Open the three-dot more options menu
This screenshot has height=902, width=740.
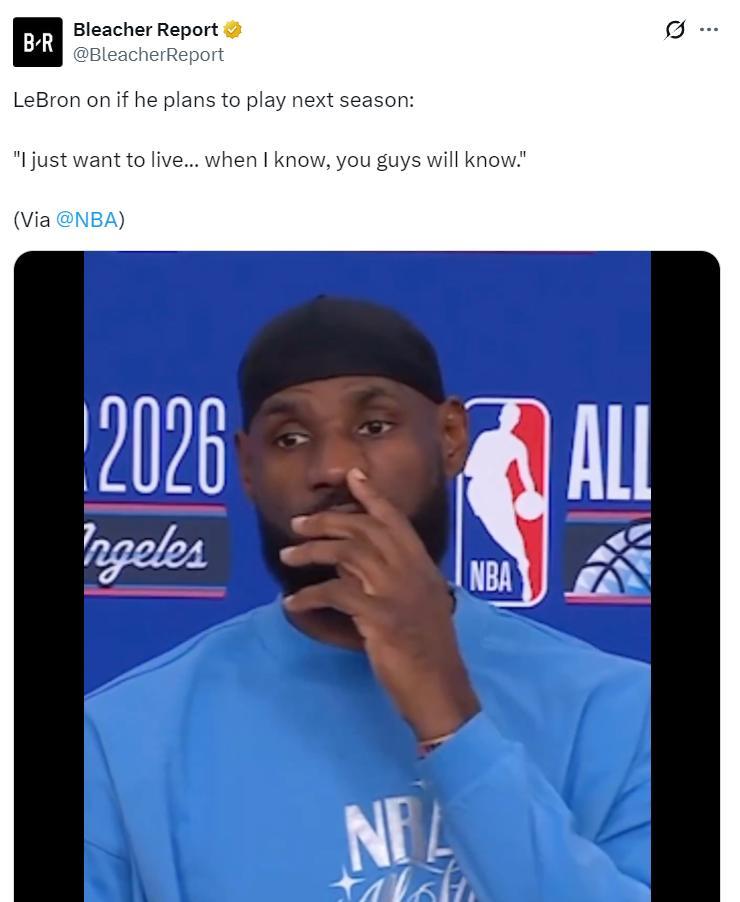[708, 29]
